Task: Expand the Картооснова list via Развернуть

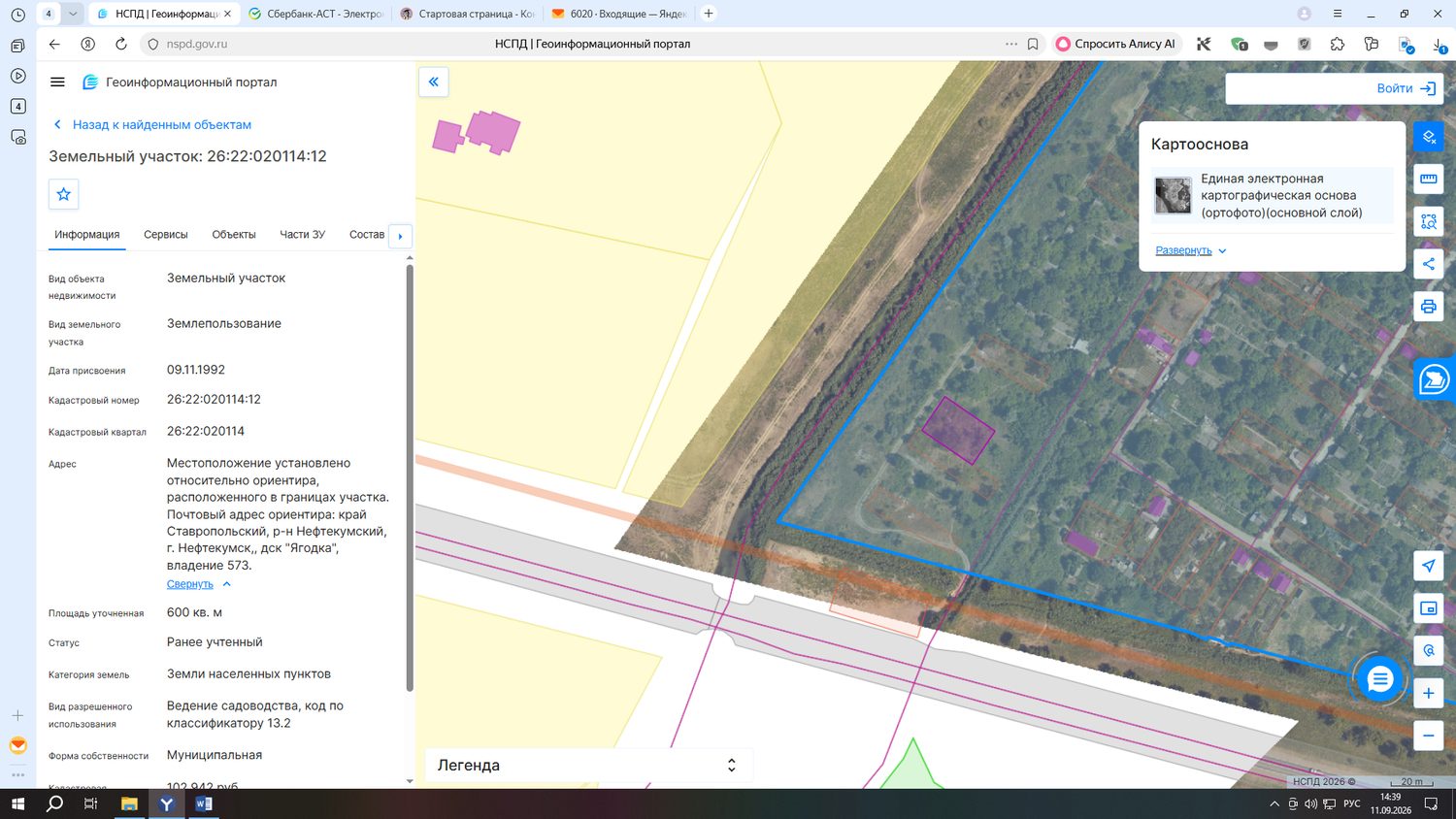Action: pyautogui.click(x=1191, y=250)
